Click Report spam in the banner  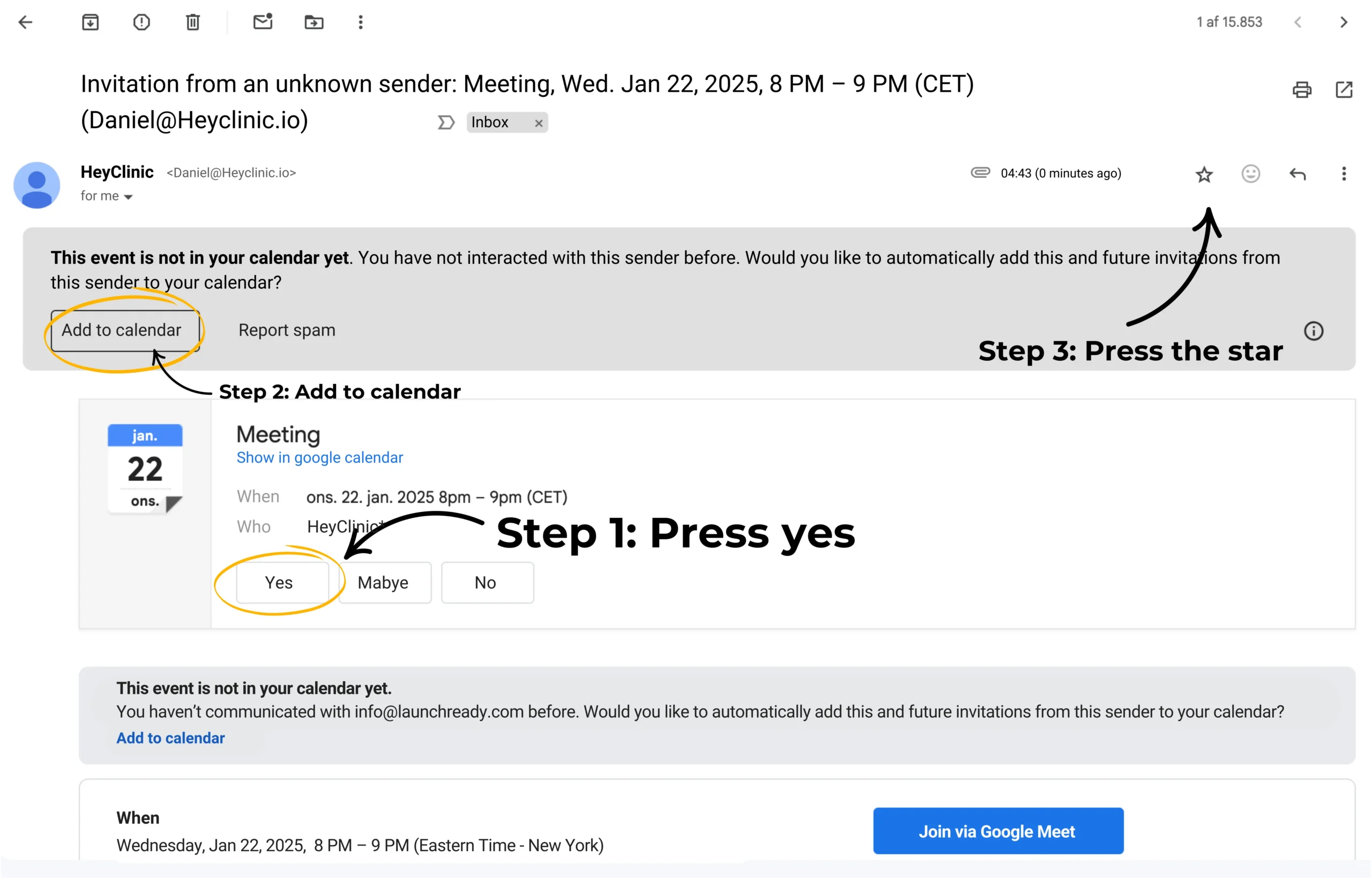click(x=287, y=331)
